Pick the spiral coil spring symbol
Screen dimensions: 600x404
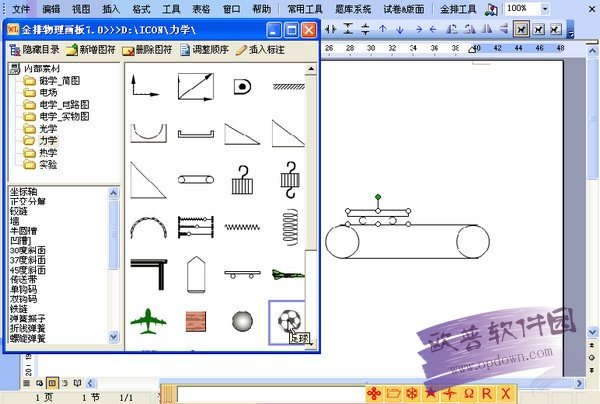pyautogui.click(x=290, y=227)
